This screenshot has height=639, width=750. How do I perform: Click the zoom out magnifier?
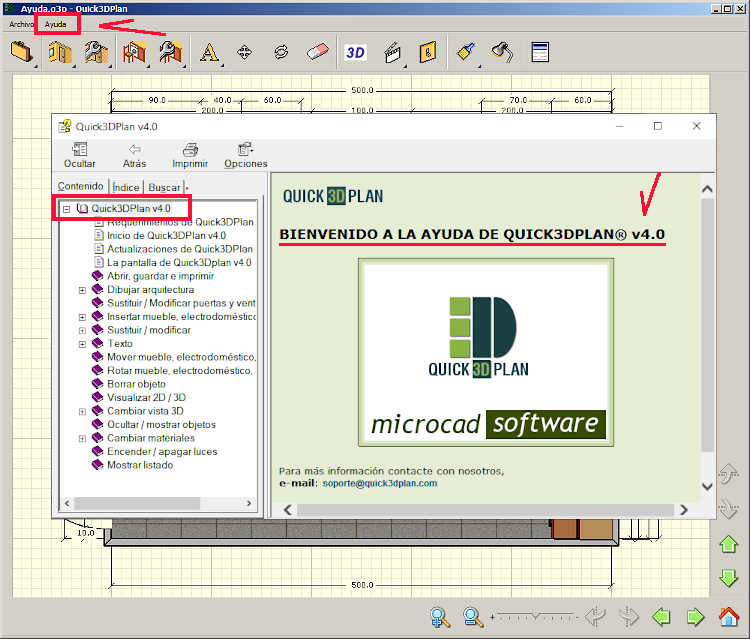[x=473, y=617]
